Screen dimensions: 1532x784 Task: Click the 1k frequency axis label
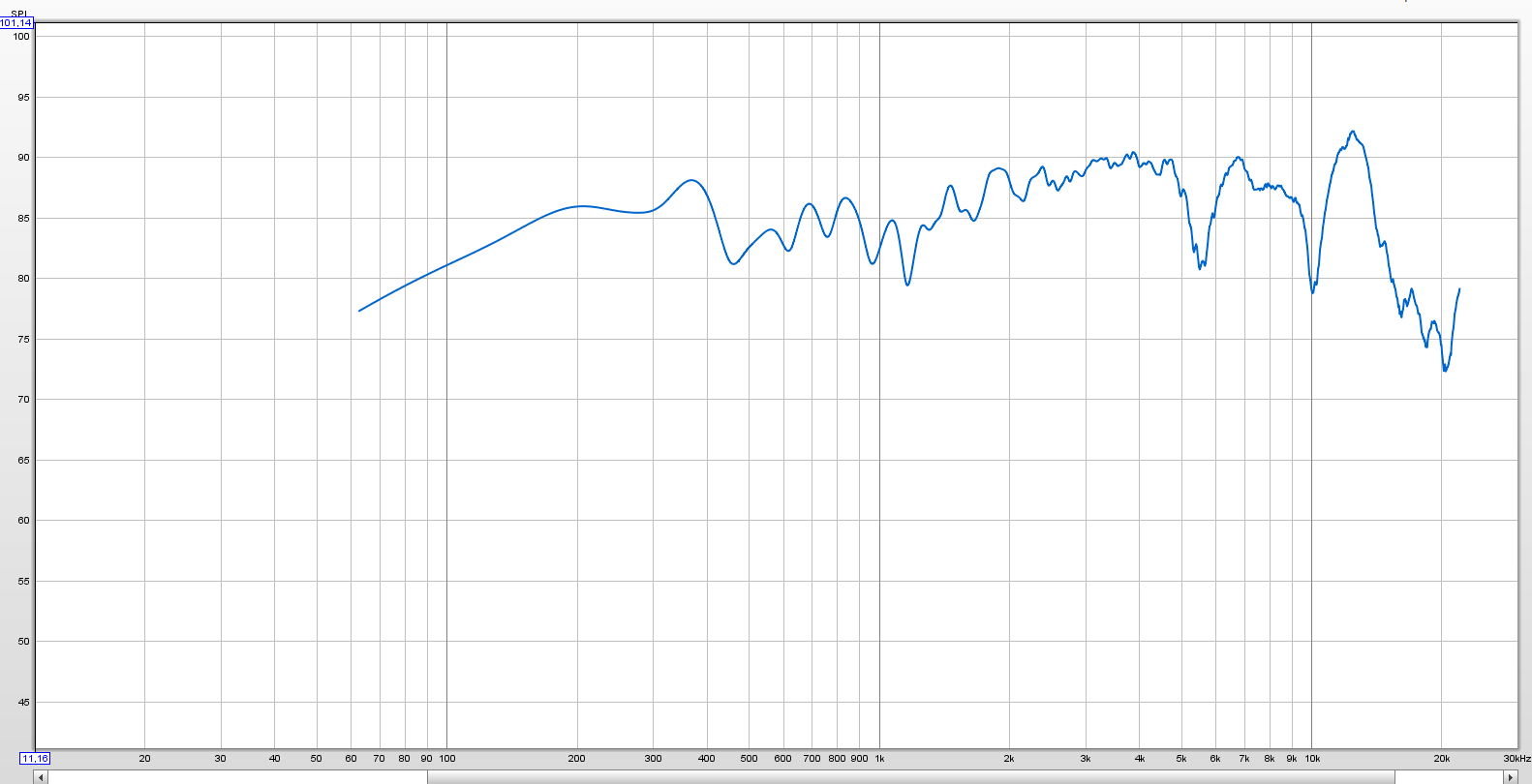pos(879,759)
